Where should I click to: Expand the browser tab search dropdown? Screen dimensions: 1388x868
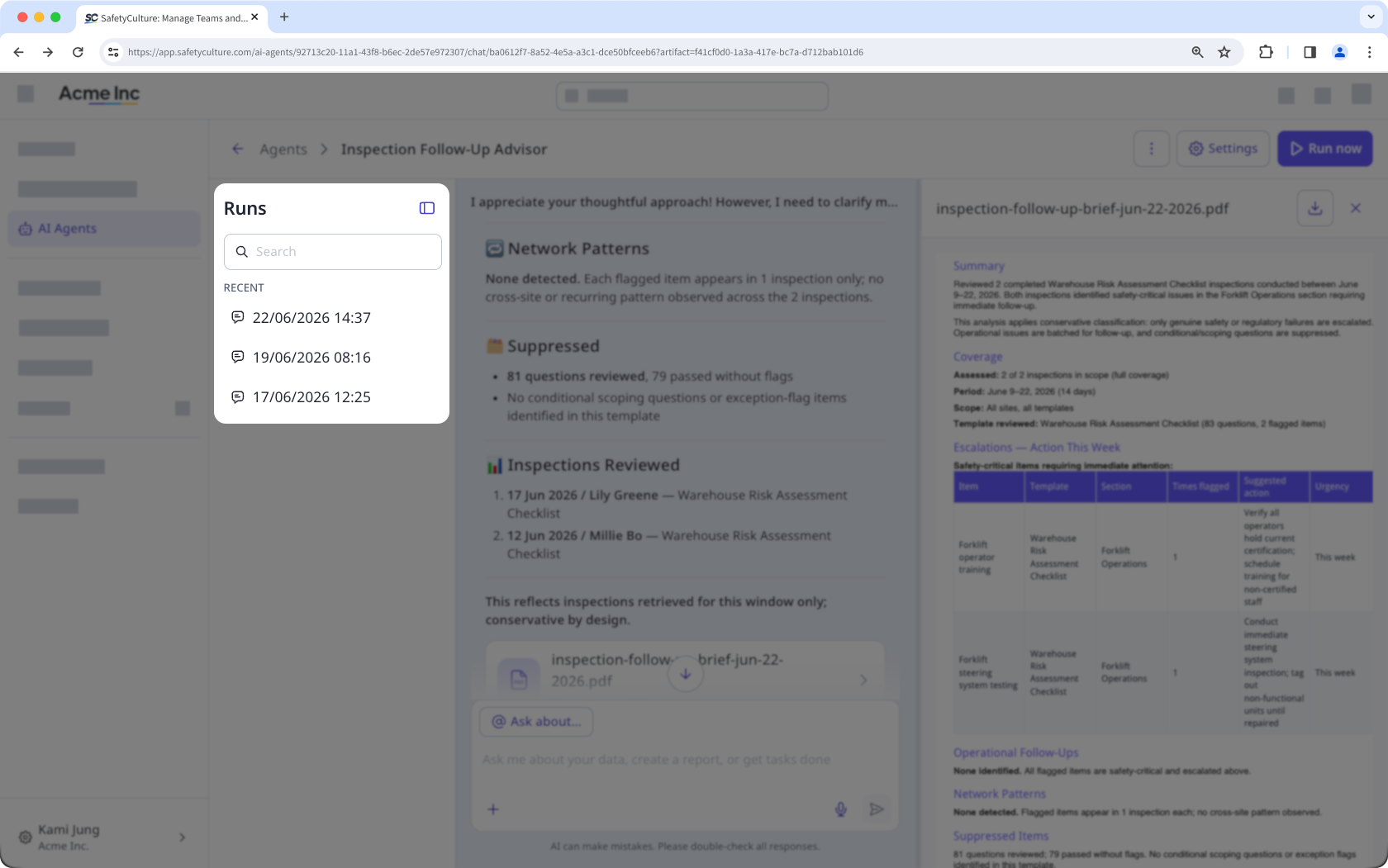point(1371,17)
